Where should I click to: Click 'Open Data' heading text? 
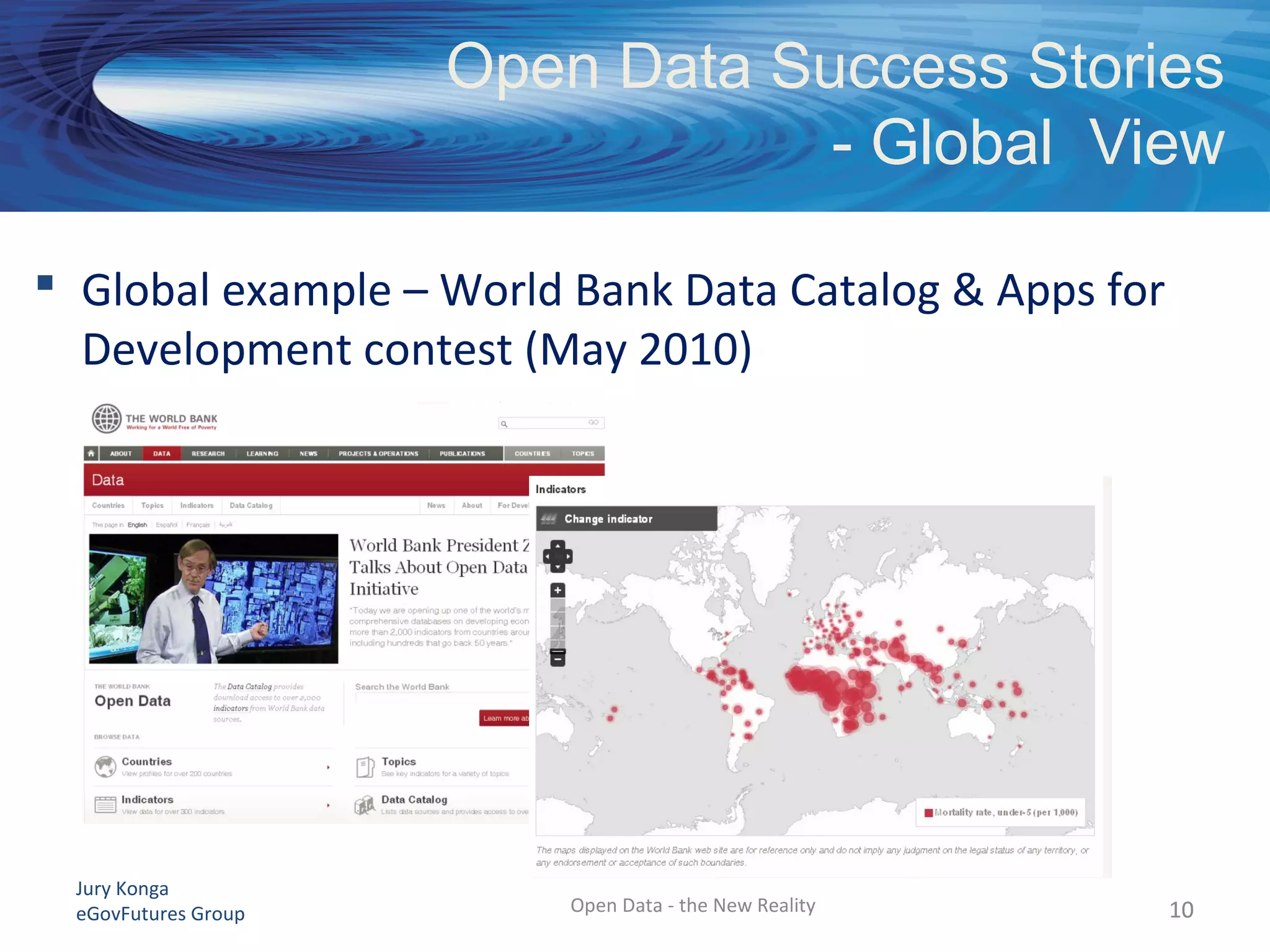[133, 701]
